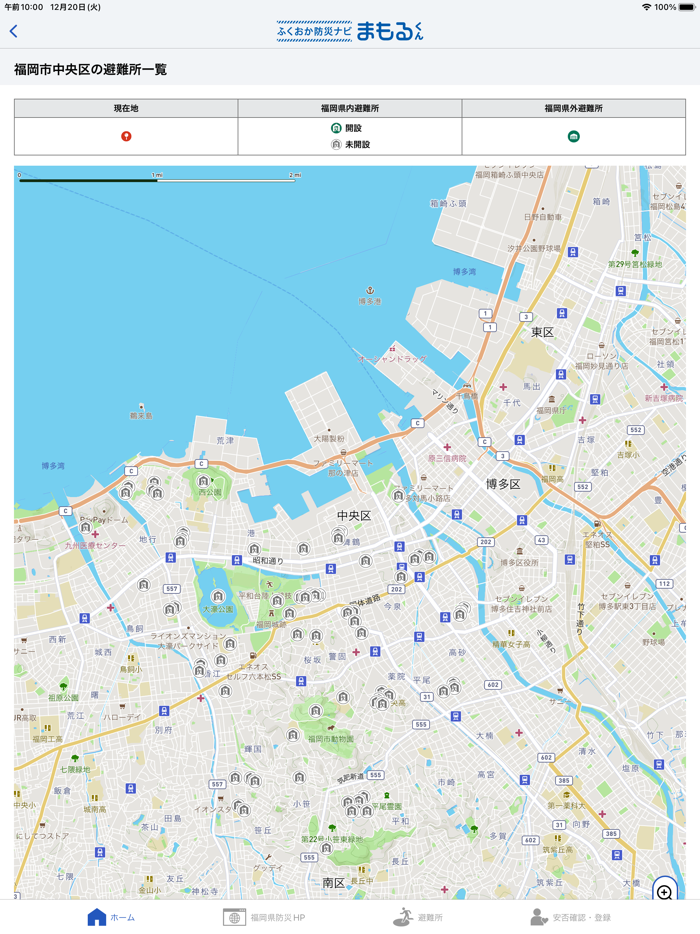The image size is (700, 934).
Task: Tap the shelter marker left of 福岡市動物園 label
Action: click(293, 735)
